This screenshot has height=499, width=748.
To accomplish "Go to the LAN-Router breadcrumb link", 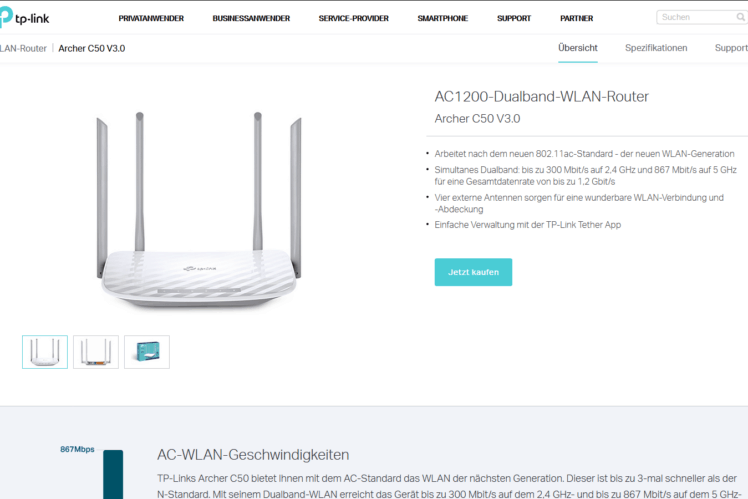I will pos(23,48).
